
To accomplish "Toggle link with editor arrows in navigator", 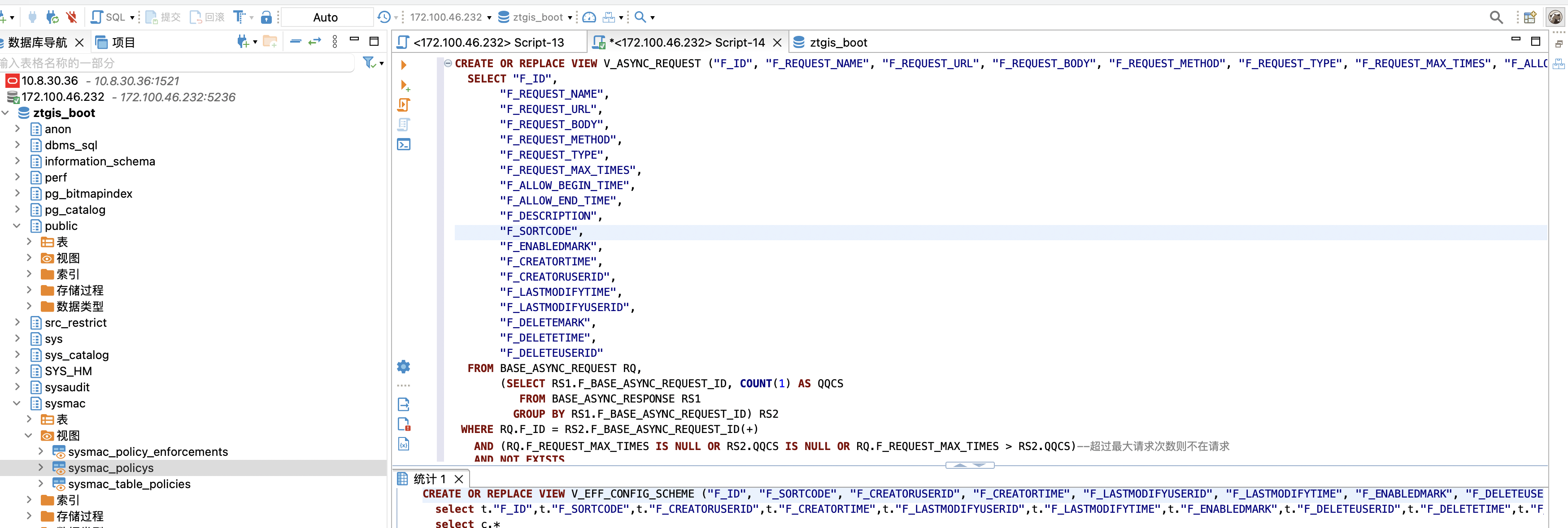I will 314,41.
